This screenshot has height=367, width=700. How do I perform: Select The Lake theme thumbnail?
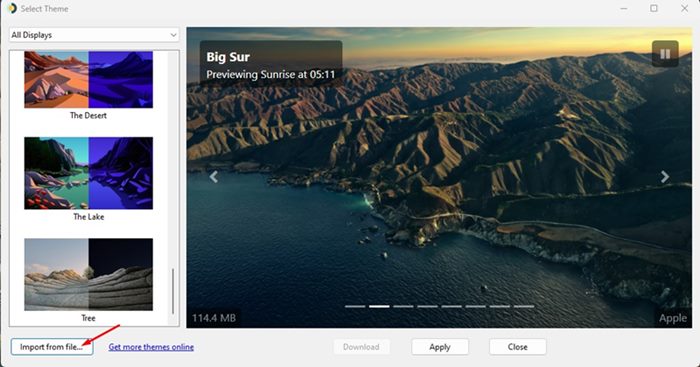pyautogui.click(x=88, y=173)
